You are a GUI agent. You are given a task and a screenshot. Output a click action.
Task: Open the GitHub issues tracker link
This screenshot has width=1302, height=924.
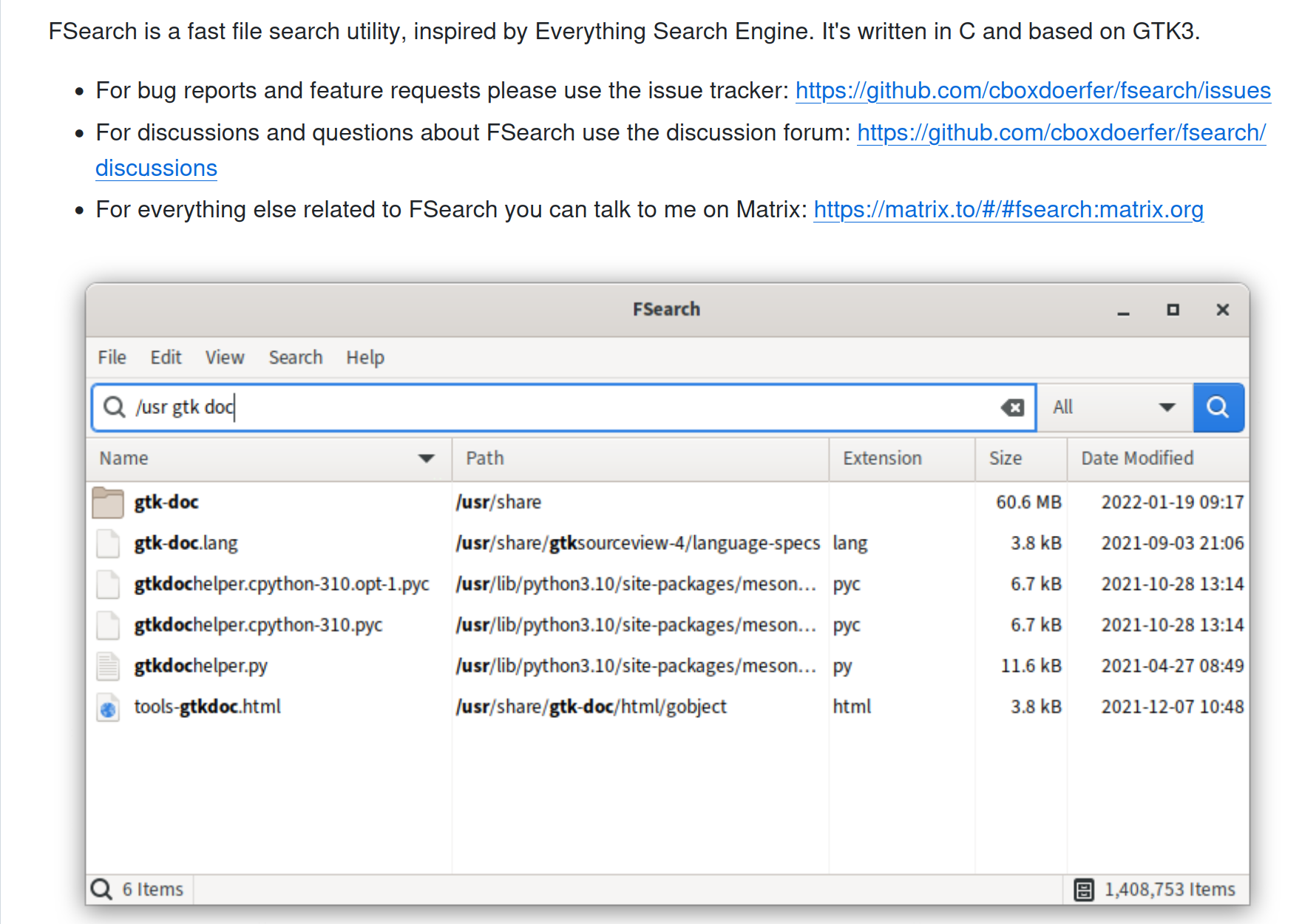coord(1033,91)
